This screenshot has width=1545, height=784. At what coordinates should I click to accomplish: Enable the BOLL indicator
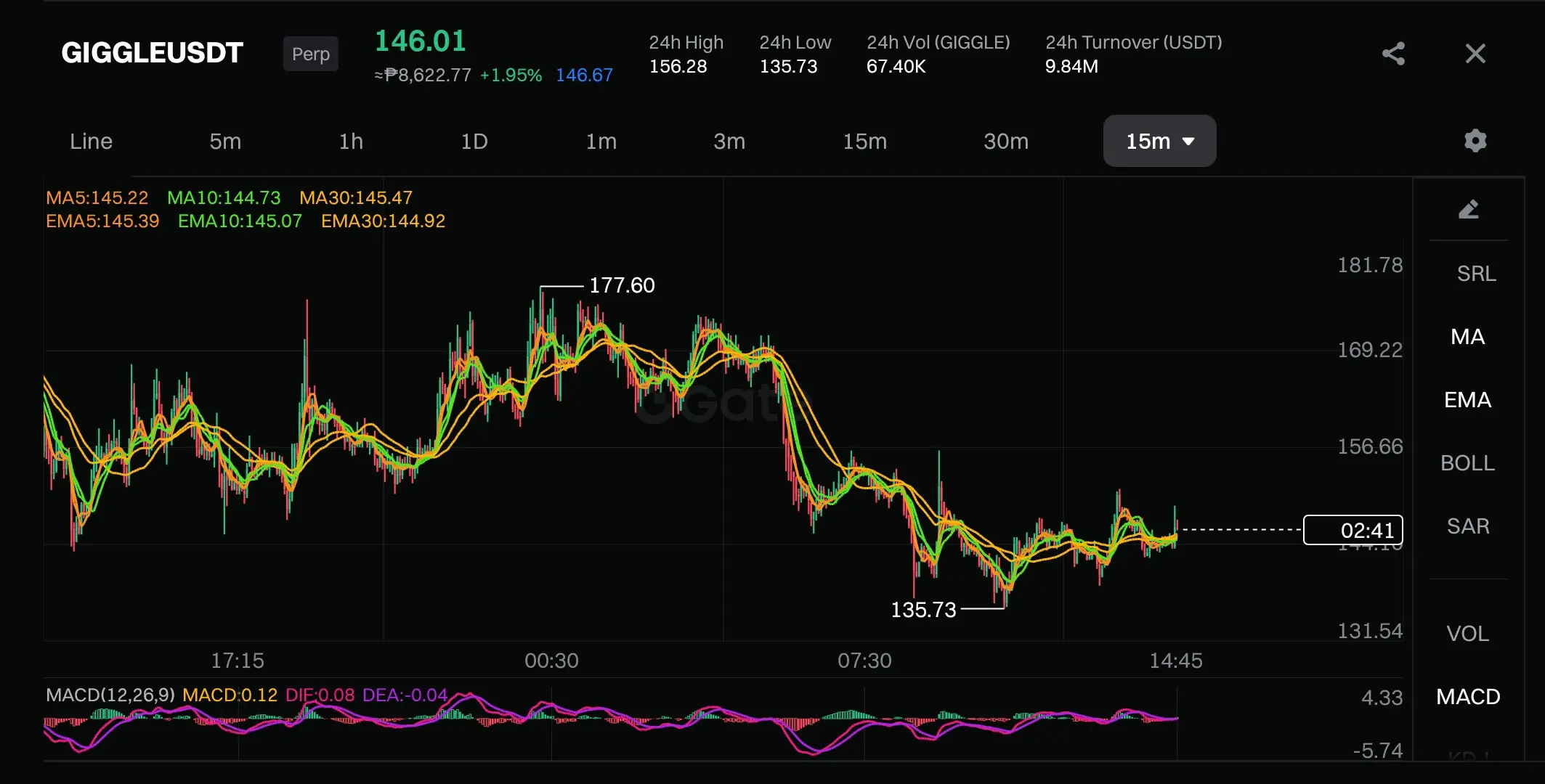[1467, 463]
